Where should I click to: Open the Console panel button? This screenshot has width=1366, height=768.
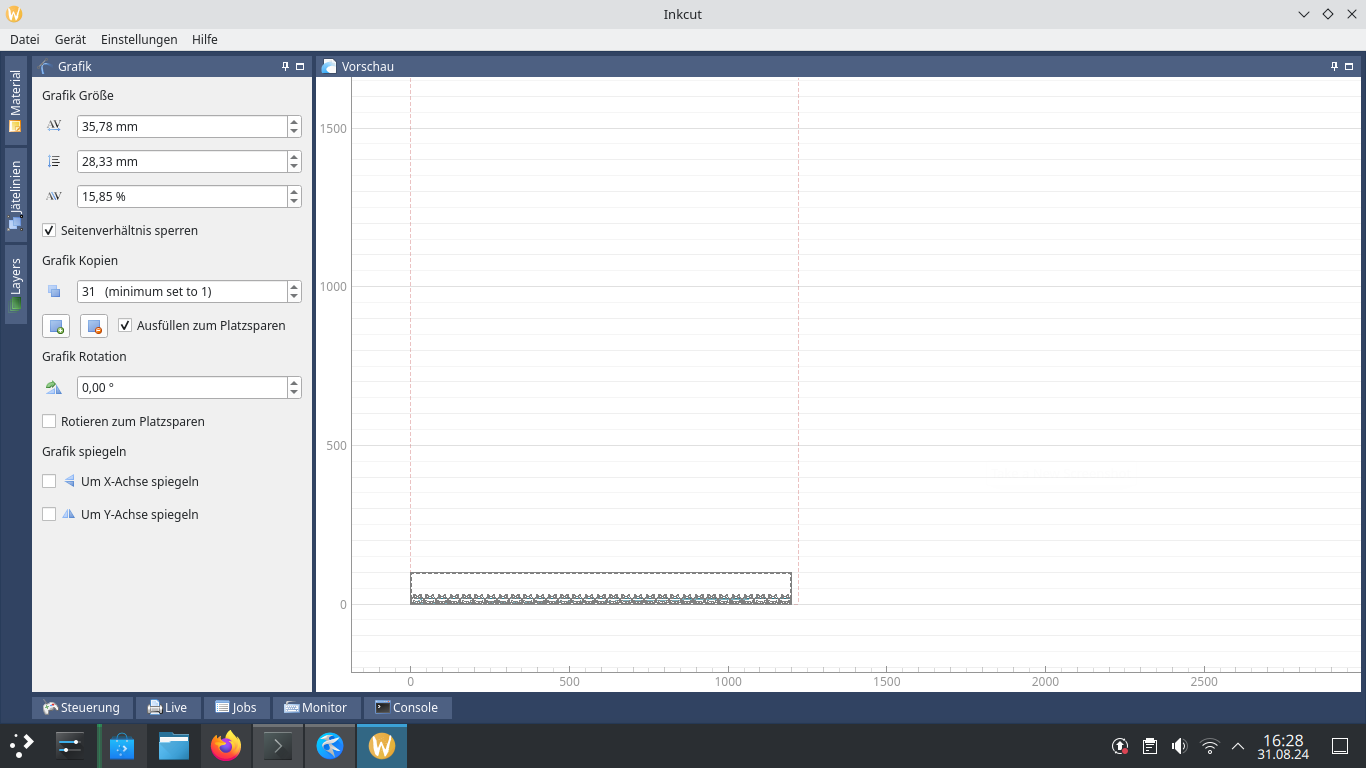[407, 708]
